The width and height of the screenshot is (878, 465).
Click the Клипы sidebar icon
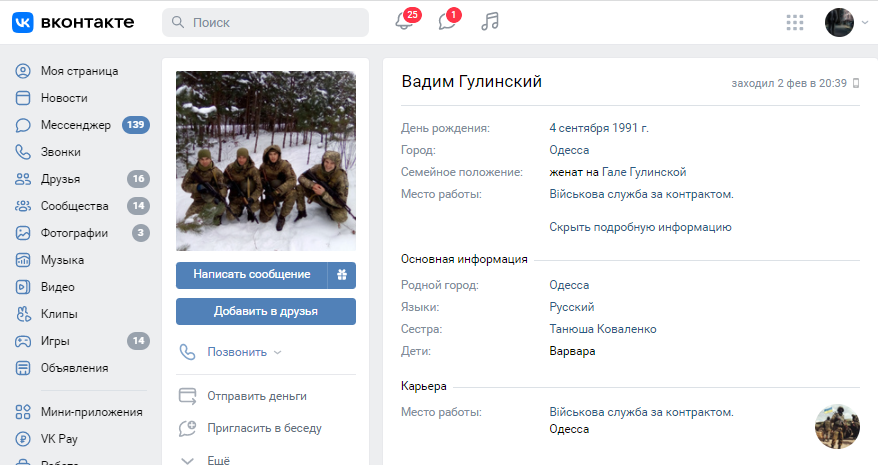point(23,314)
